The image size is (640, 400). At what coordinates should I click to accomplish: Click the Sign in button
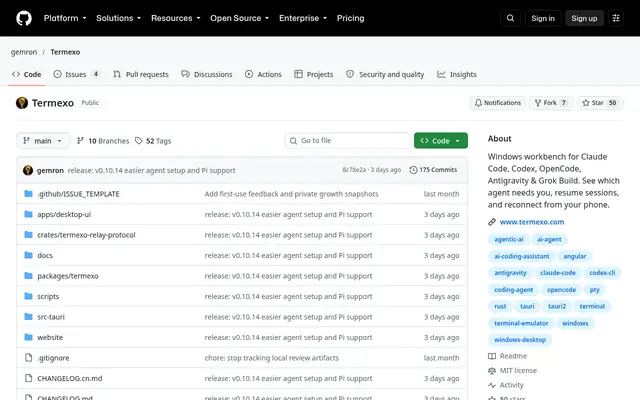coord(543,18)
